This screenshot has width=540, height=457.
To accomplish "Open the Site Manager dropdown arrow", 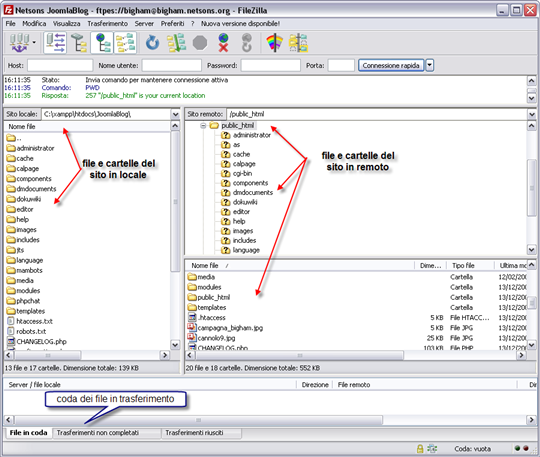I will pyautogui.click(x=34, y=42).
